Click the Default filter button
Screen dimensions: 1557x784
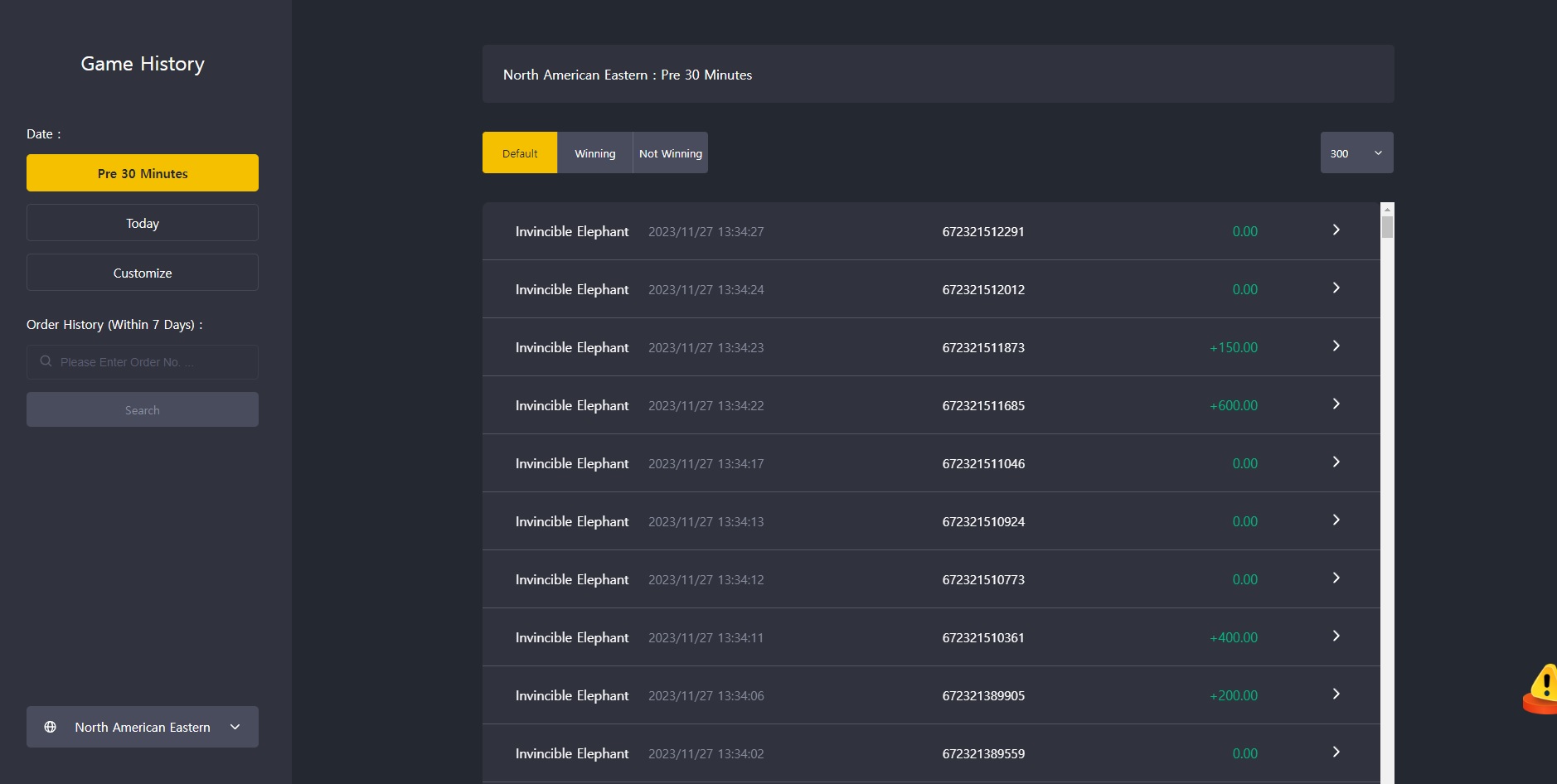coord(520,152)
